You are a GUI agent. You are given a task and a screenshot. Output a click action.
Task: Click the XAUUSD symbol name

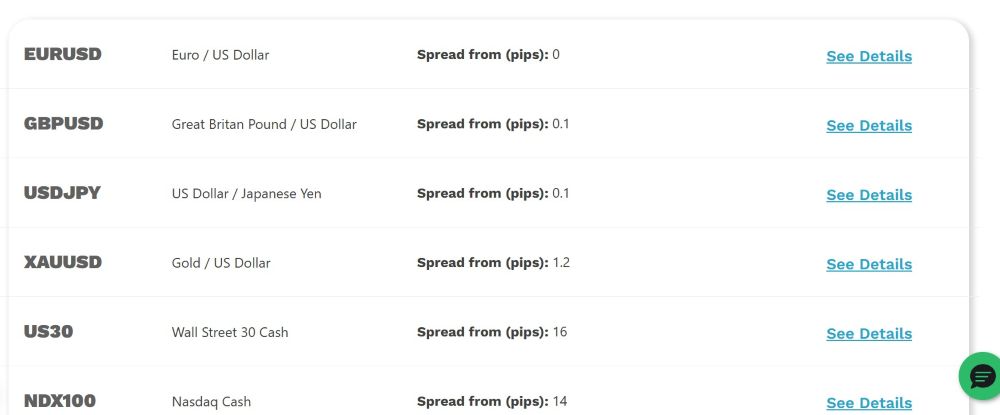pyautogui.click(x=63, y=263)
